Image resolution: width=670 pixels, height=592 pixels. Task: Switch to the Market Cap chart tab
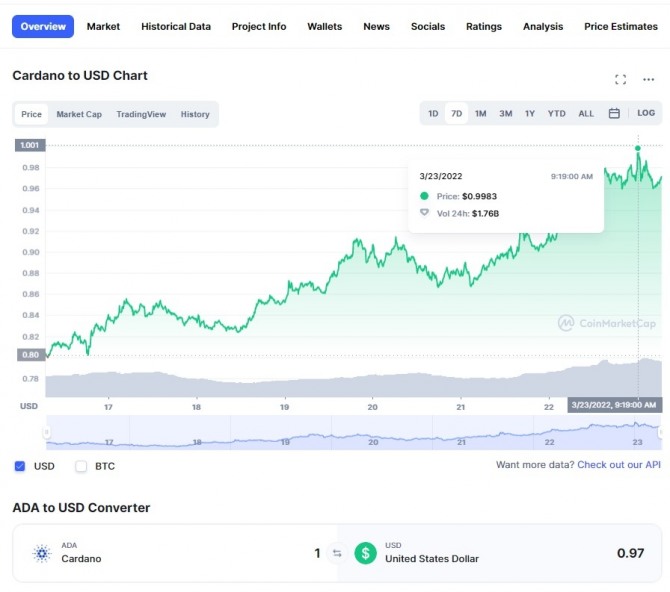pyautogui.click(x=79, y=115)
